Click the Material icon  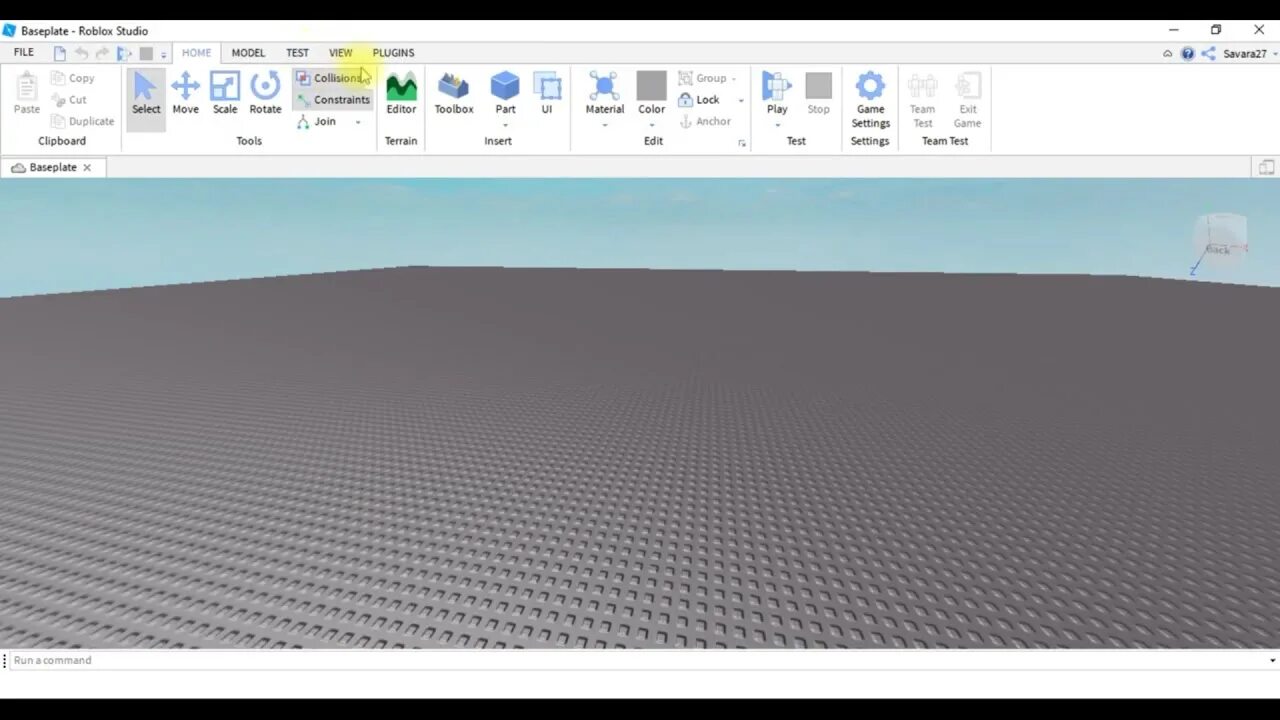click(x=604, y=87)
